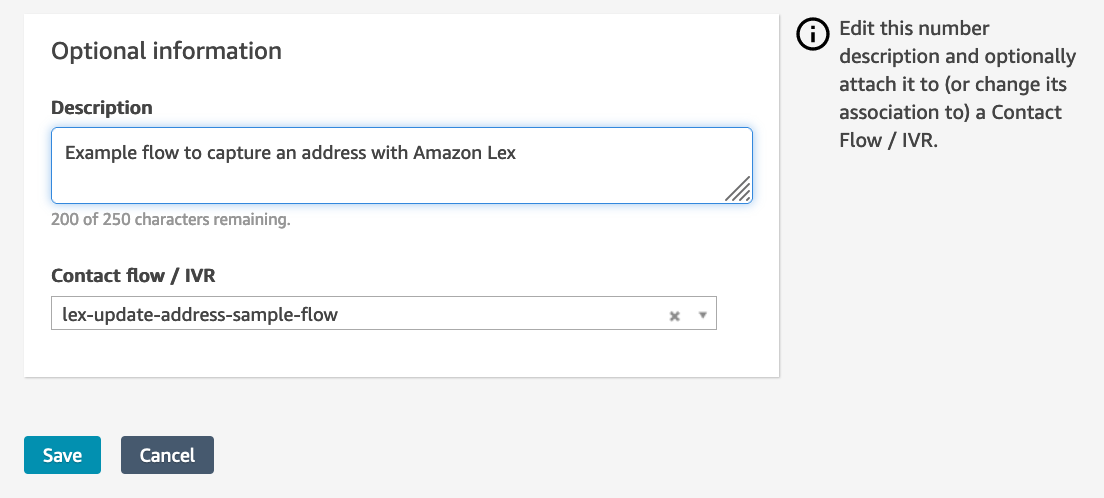Click the 'Description' field label

point(102,107)
